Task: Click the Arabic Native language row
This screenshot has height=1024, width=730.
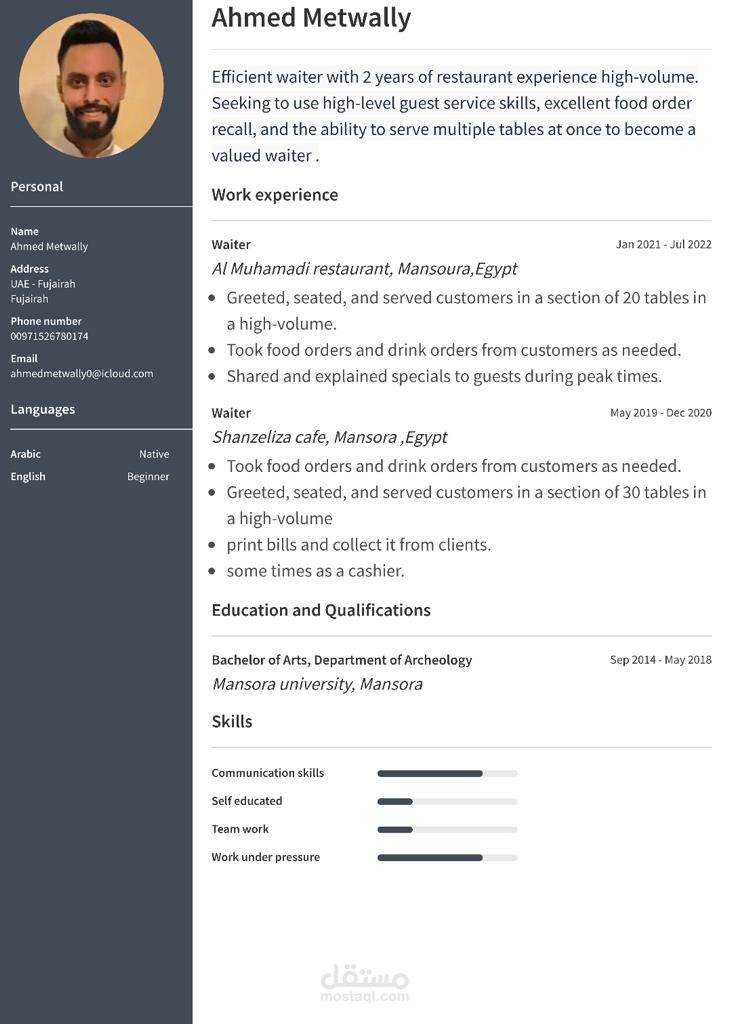Action: click(x=89, y=454)
